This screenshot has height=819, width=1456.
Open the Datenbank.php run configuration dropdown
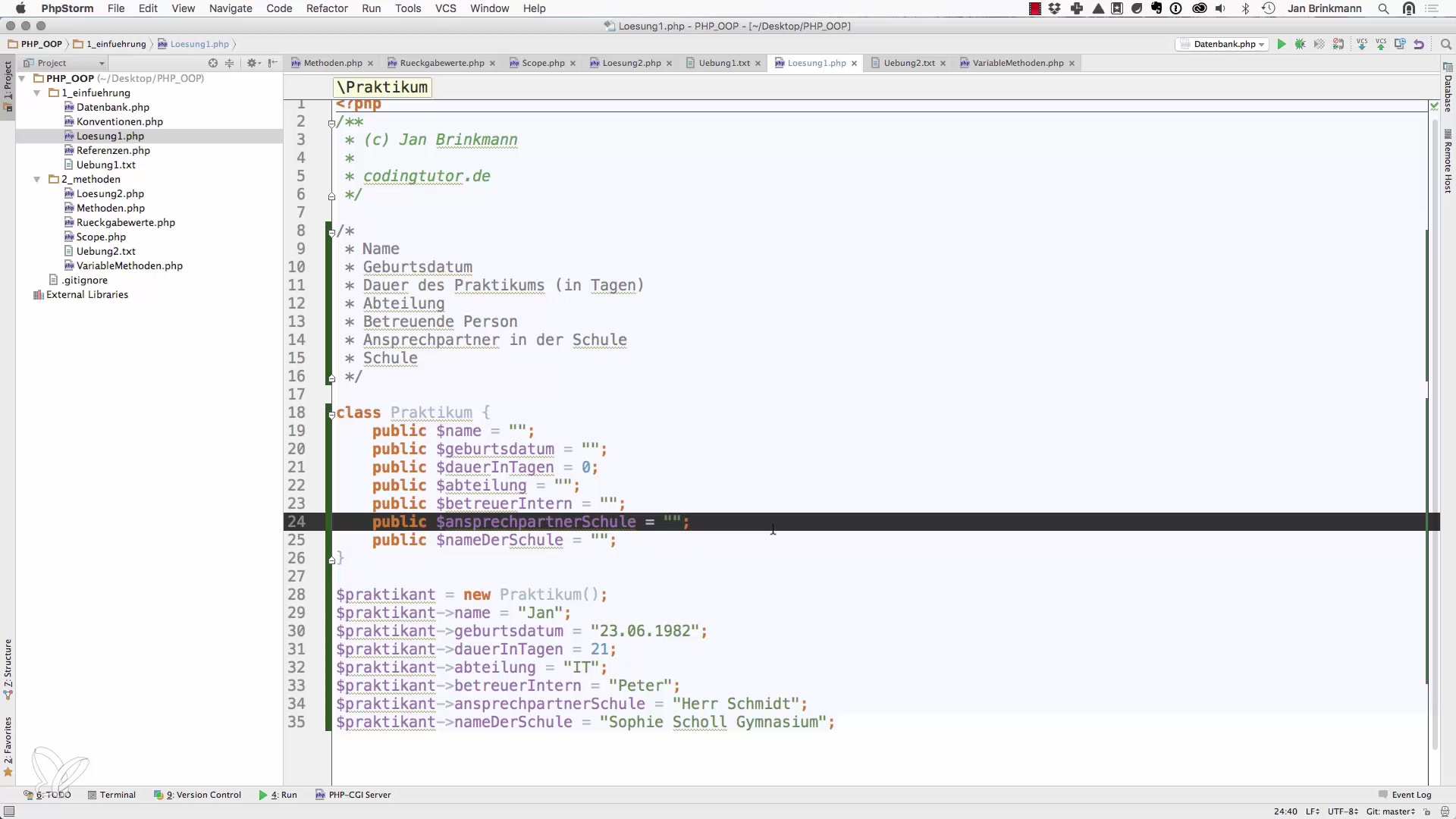1222,44
